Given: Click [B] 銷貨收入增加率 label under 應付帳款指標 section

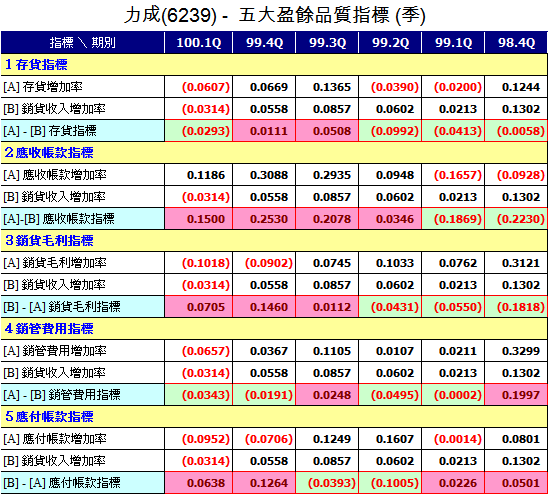Looking at the screenshot, I should pyautogui.click(x=54, y=461).
